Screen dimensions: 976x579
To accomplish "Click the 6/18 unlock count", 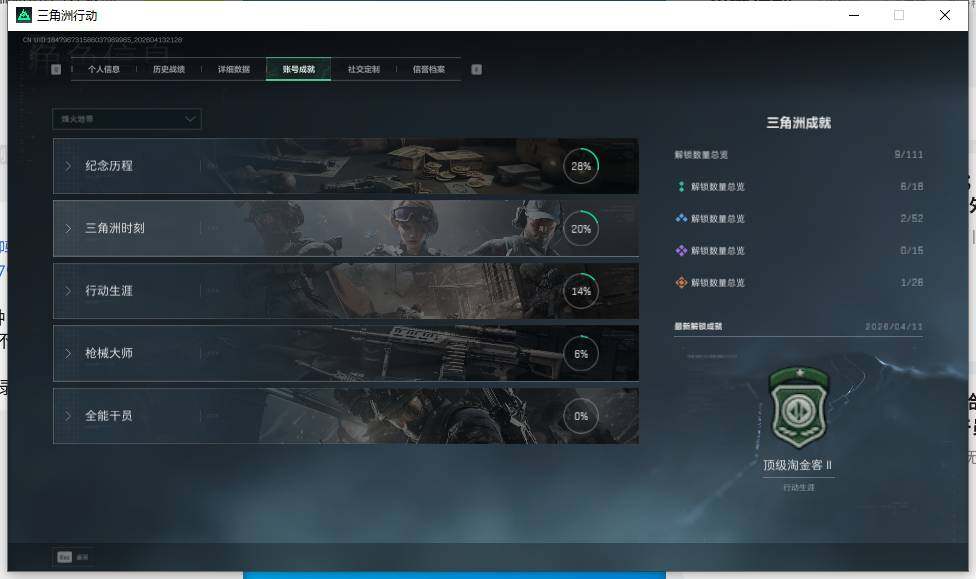I will tap(912, 186).
